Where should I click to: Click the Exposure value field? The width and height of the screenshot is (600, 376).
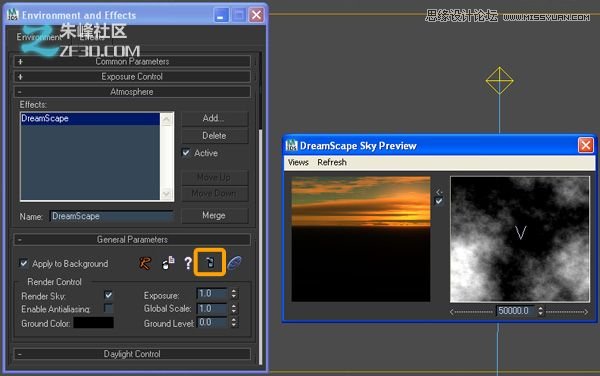[x=212, y=294]
